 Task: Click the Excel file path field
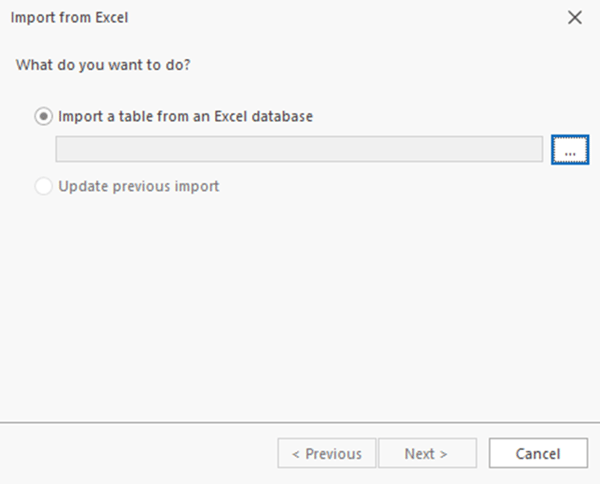(x=300, y=149)
